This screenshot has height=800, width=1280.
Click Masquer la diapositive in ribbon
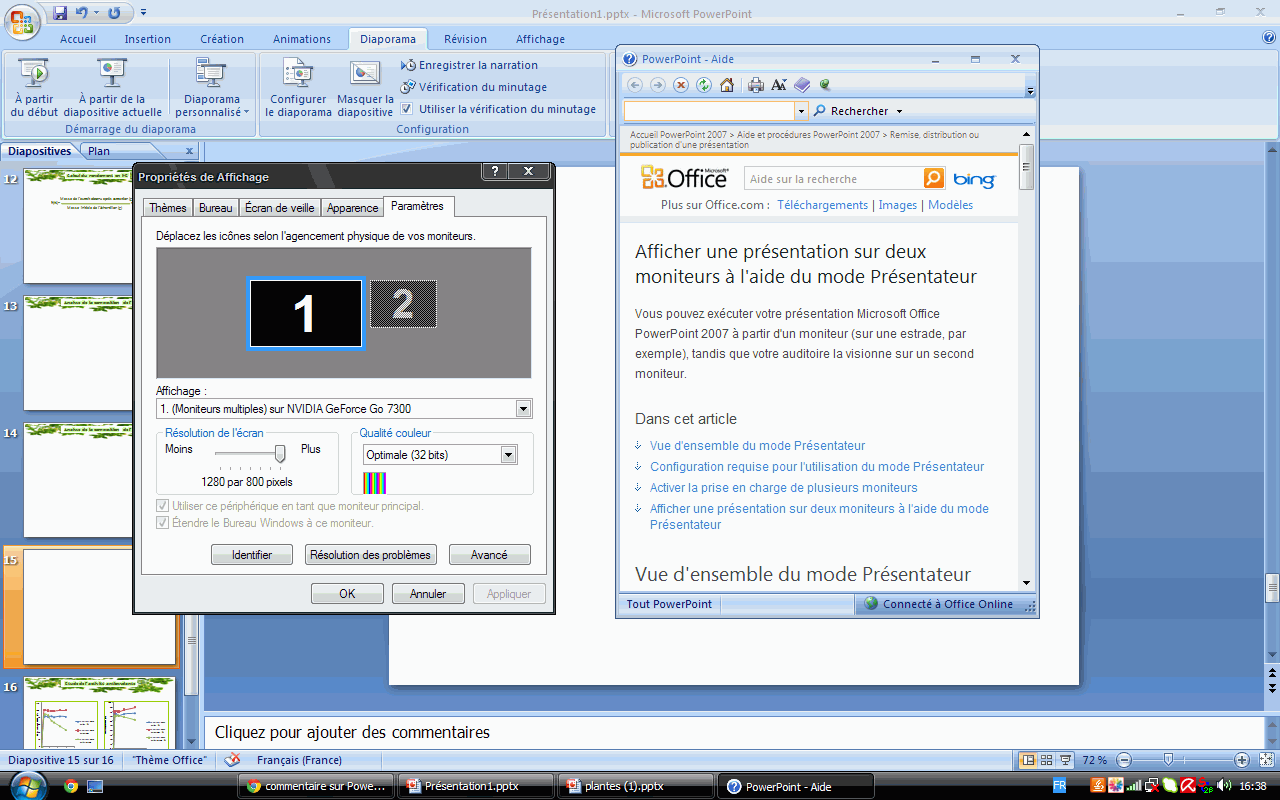pyautogui.click(x=365, y=88)
